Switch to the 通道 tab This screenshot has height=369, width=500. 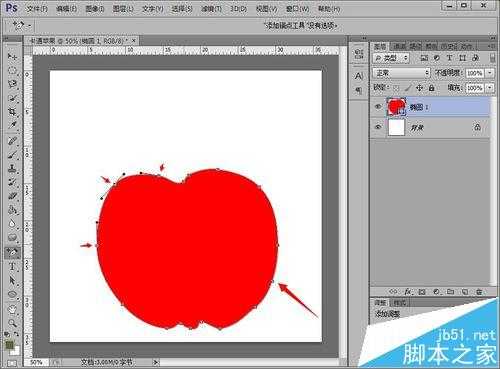coord(399,46)
